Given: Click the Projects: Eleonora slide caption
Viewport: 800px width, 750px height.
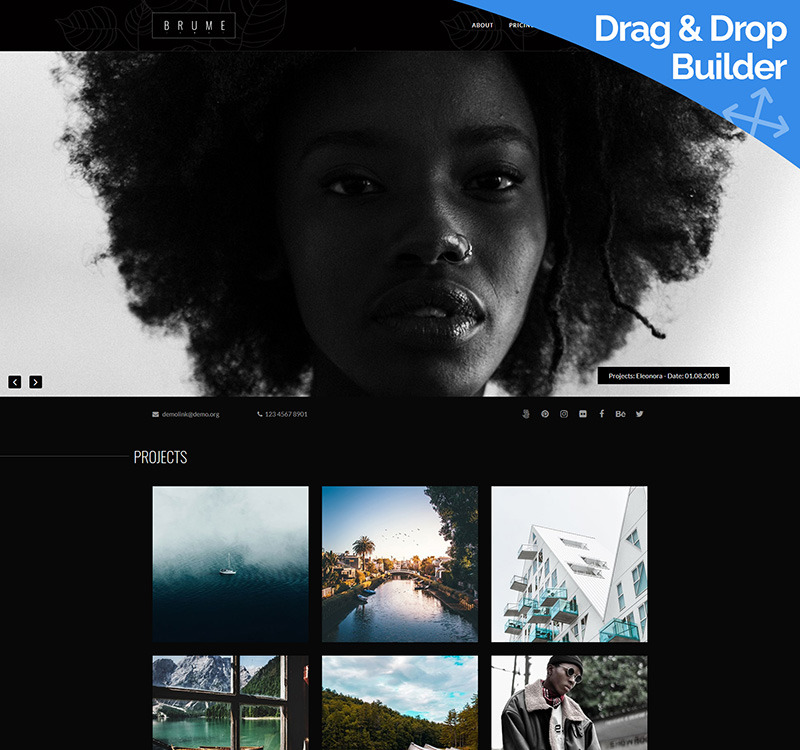Looking at the screenshot, I should [663, 376].
